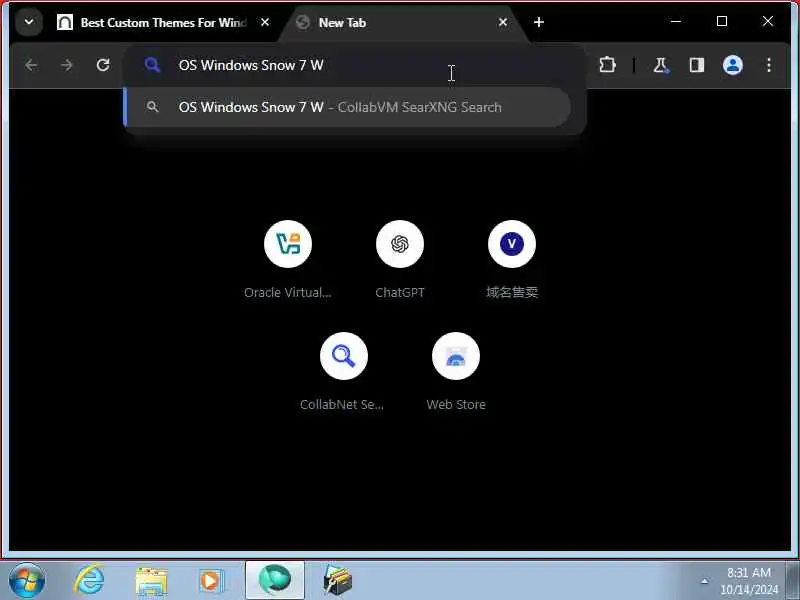The height and width of the screenshot is (600, 800).
Task: Minimize the browser window
Action: 676,21
